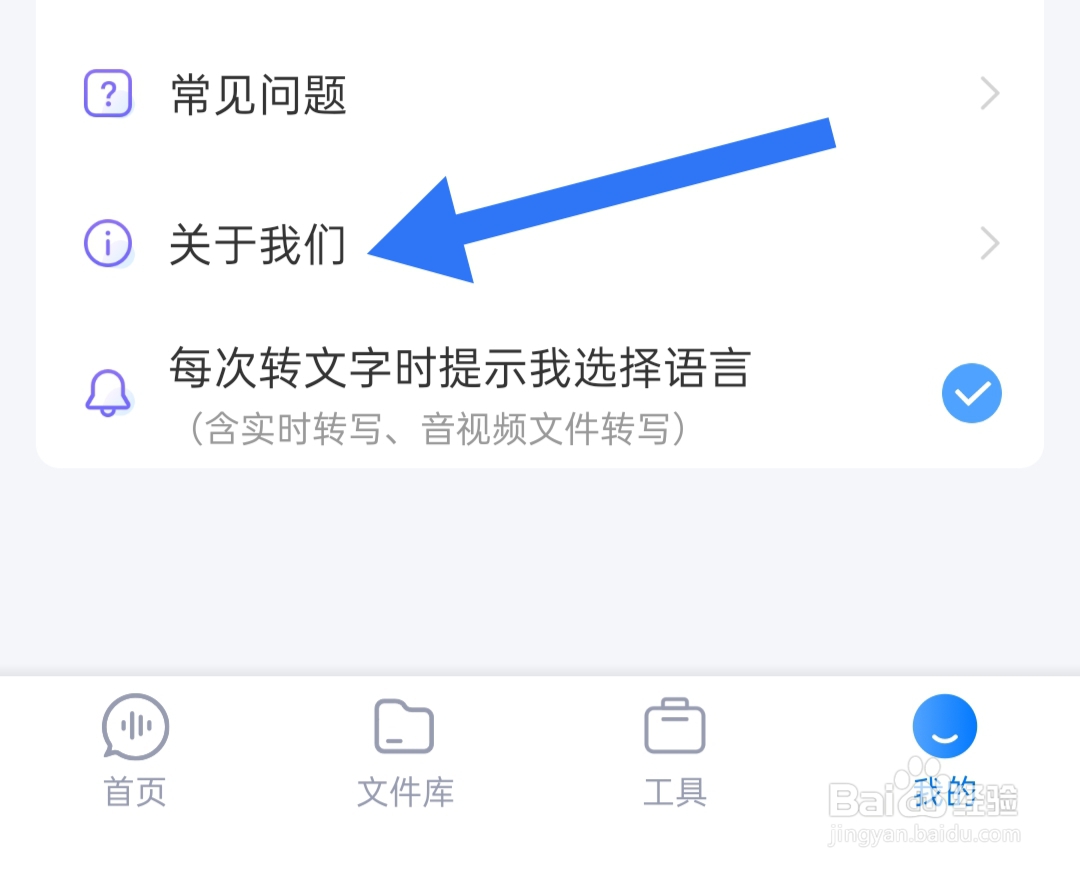Tap the voice bubble home icon
The height and width of the screenshot is (871, 1080).
click(x=135, y=726)
